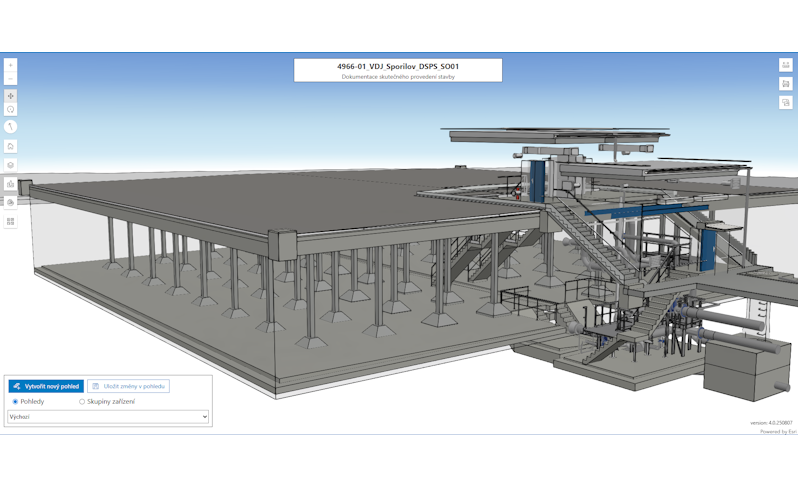Click the compass north indicator
The image size is (800, 490).
(x=11, y=127)
